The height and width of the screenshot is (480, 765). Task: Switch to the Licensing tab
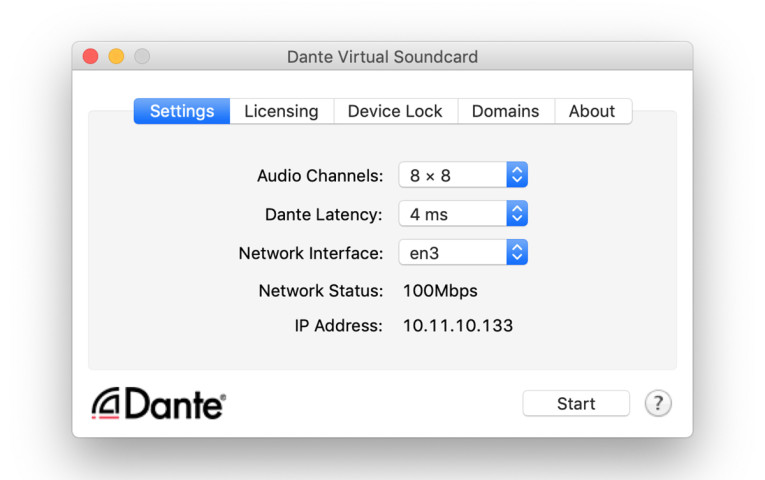click(x=282, y=111)
